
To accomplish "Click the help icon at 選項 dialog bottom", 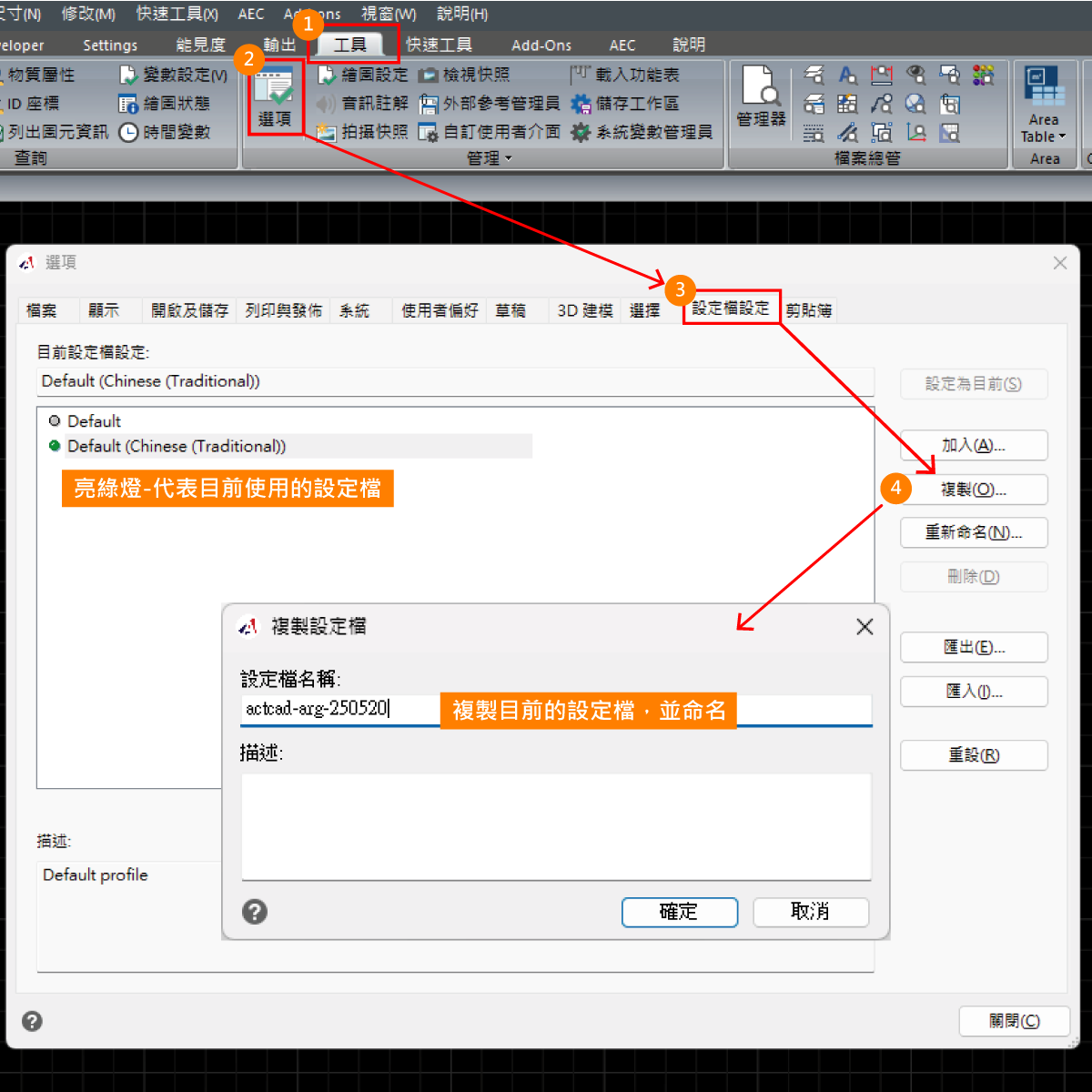I will [32, 1021].
